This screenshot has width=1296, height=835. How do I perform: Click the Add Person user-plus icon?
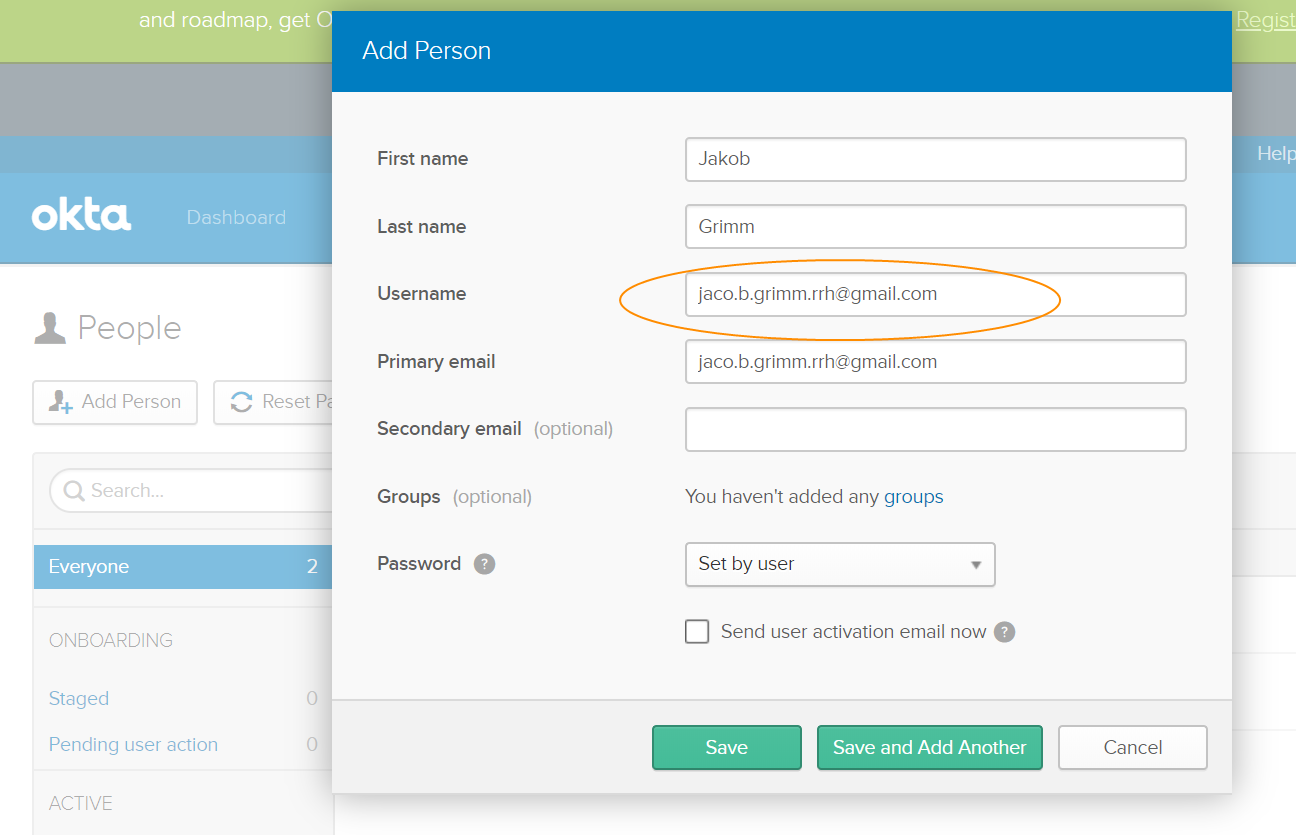[61, 402]
